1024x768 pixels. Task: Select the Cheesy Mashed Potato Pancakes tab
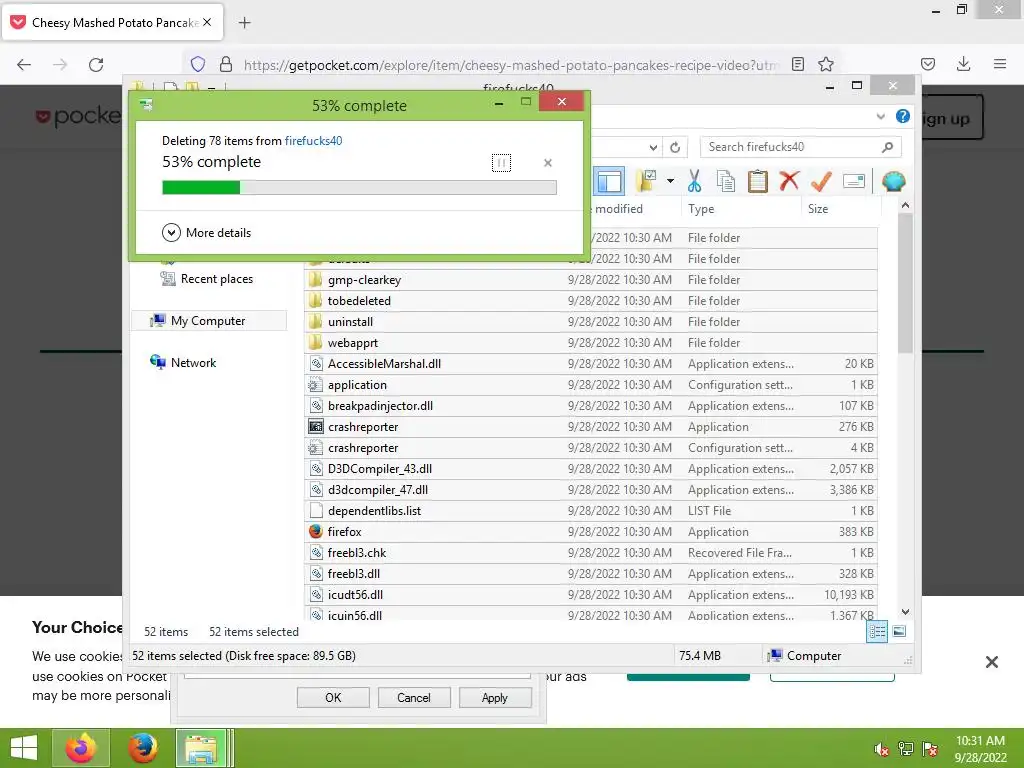tap(113, 22)
